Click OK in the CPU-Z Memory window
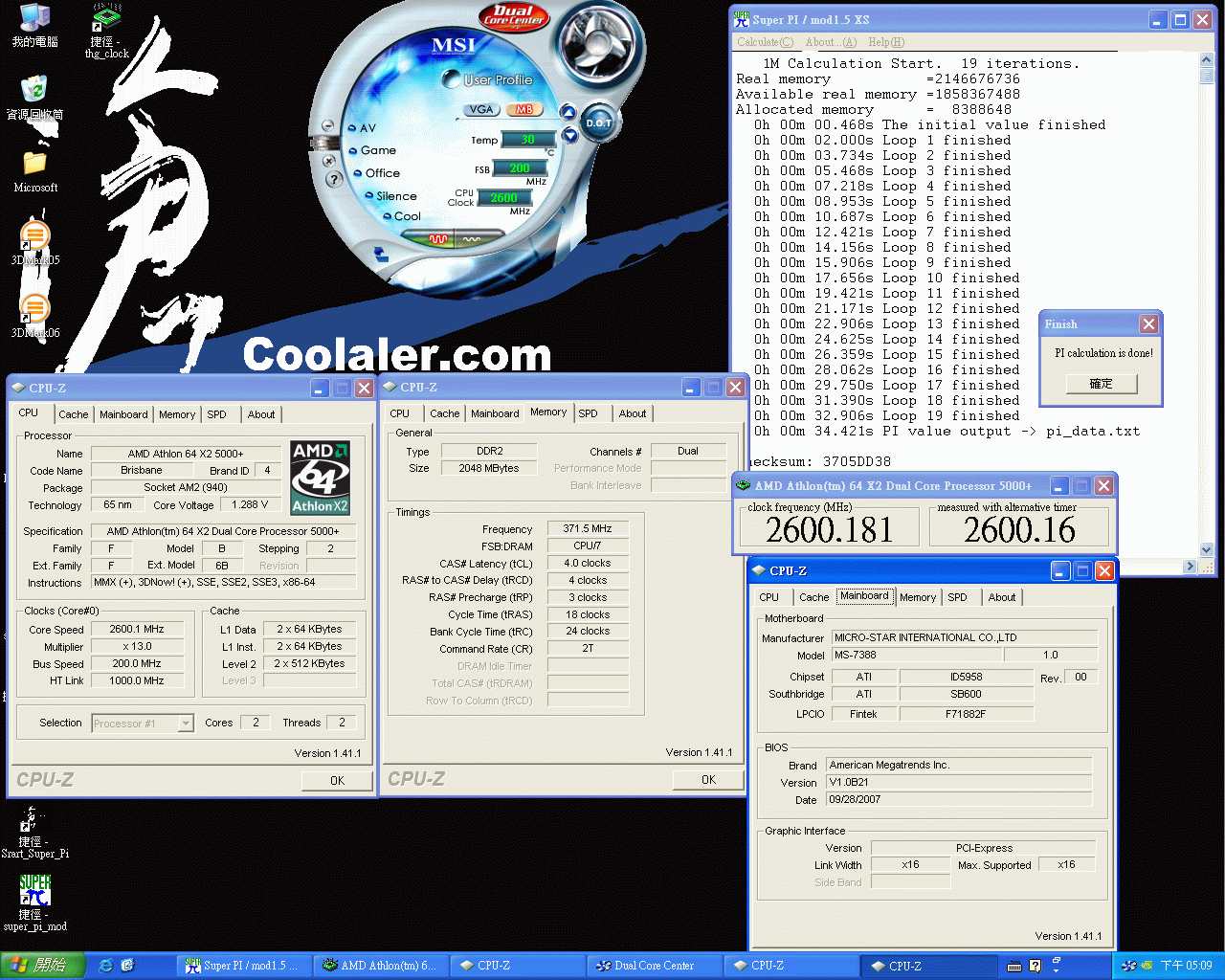1225x980 pixels. 708,780
